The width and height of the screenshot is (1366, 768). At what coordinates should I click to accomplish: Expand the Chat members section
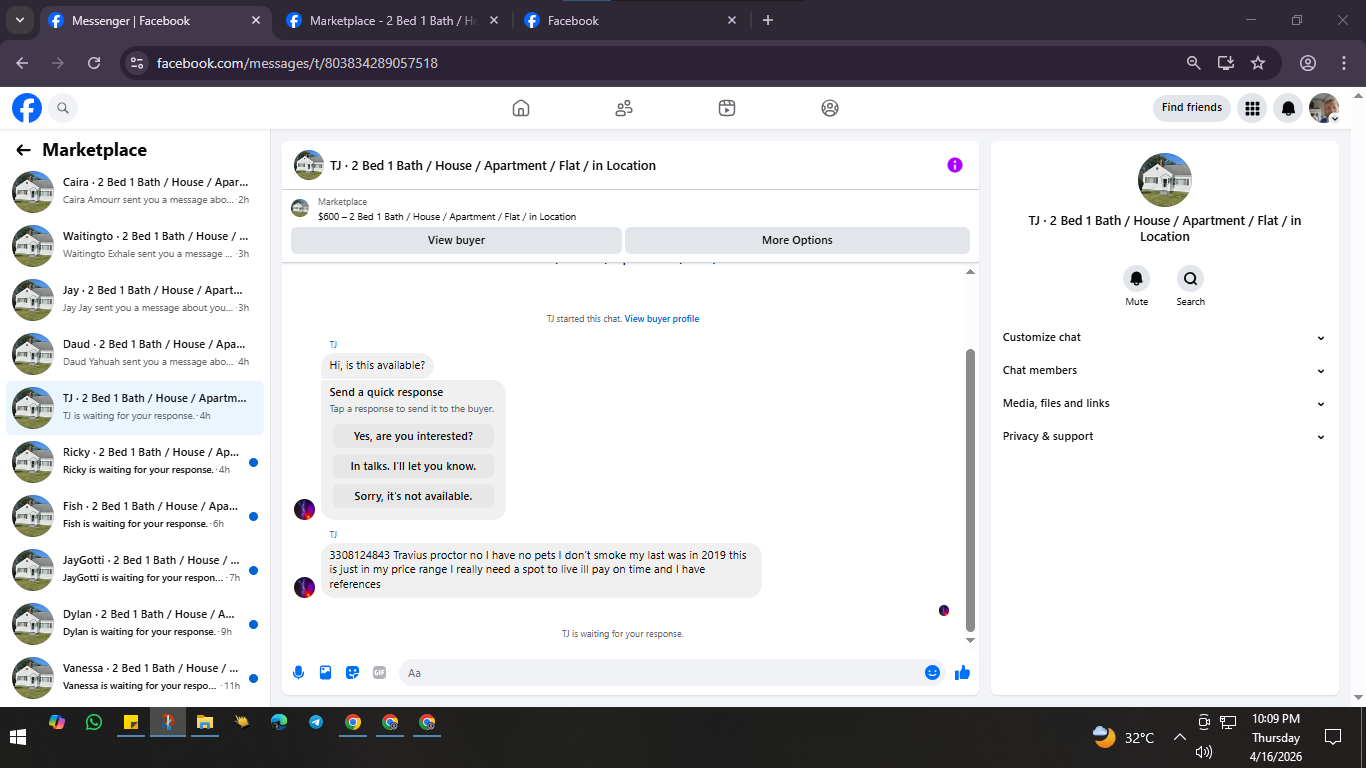click(1164, 371)
